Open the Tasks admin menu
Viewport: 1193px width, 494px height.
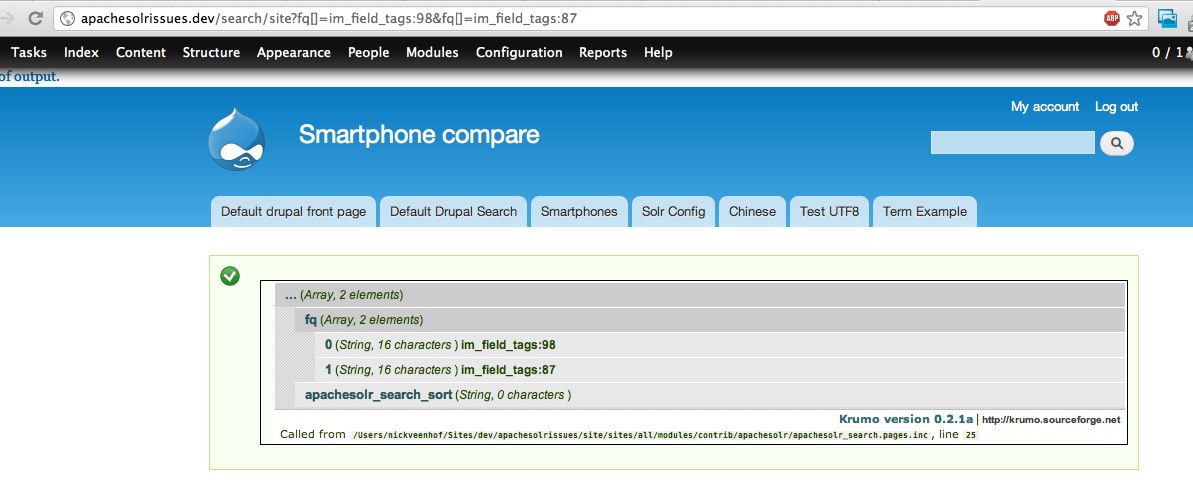[x=29, y=53]
